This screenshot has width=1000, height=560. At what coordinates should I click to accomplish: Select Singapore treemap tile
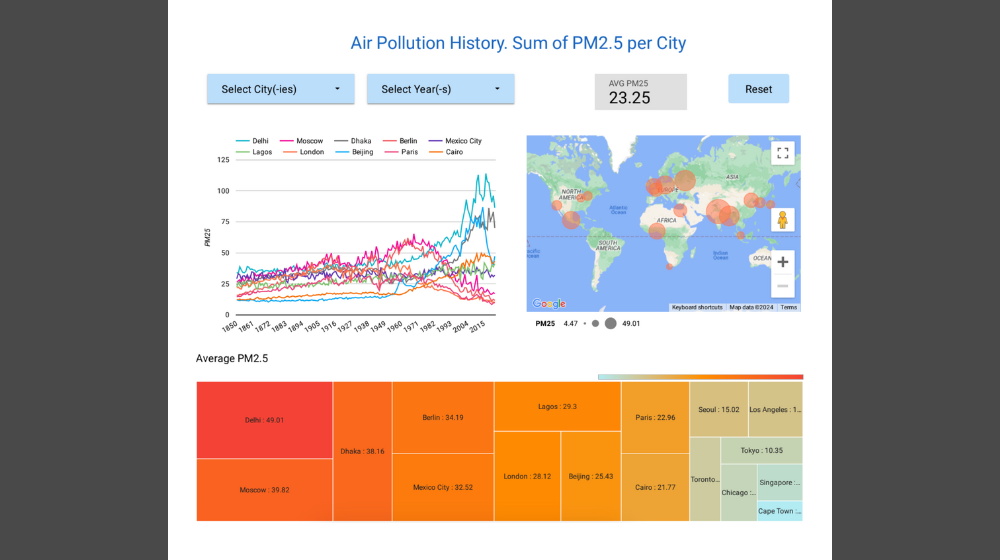[x=780, y=483]
